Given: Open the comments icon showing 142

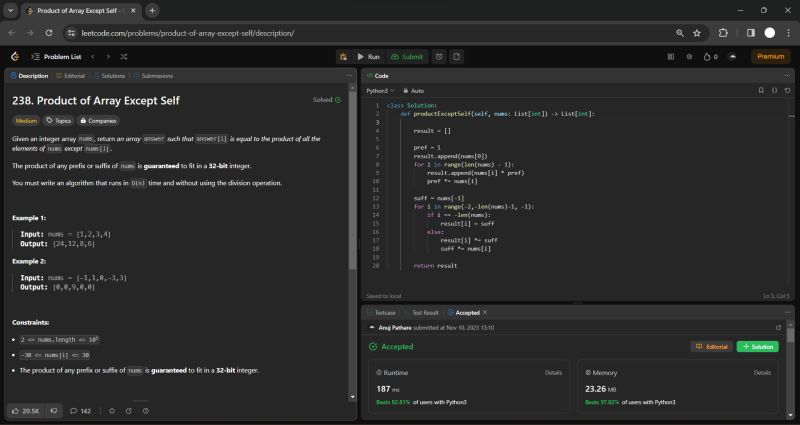Looking at the screenshot, I should pyautogui.click(x=79, y=410).
